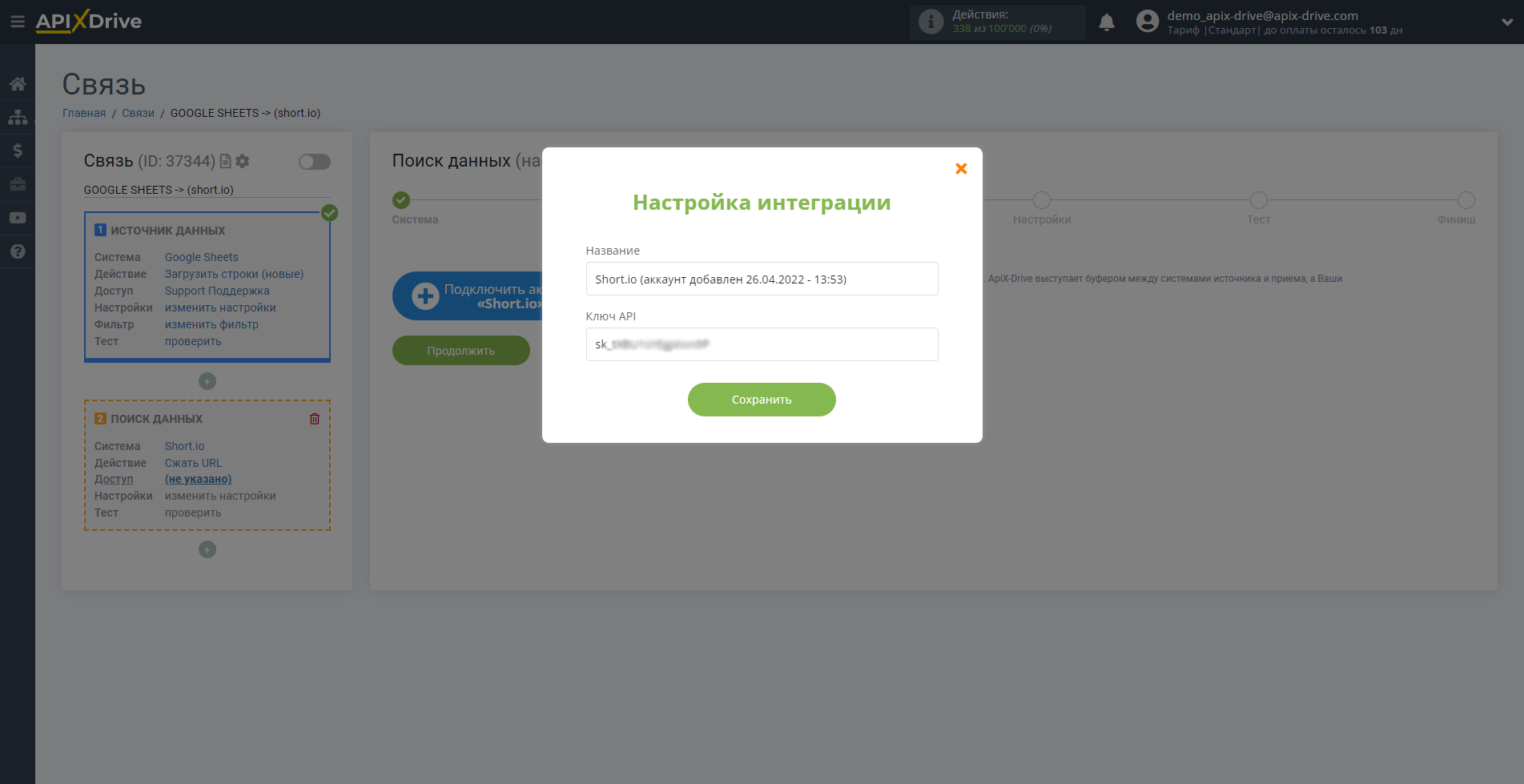Click the account email text
The height and width of the screenshot is (784, 1524).
[x=1263, y=15]
